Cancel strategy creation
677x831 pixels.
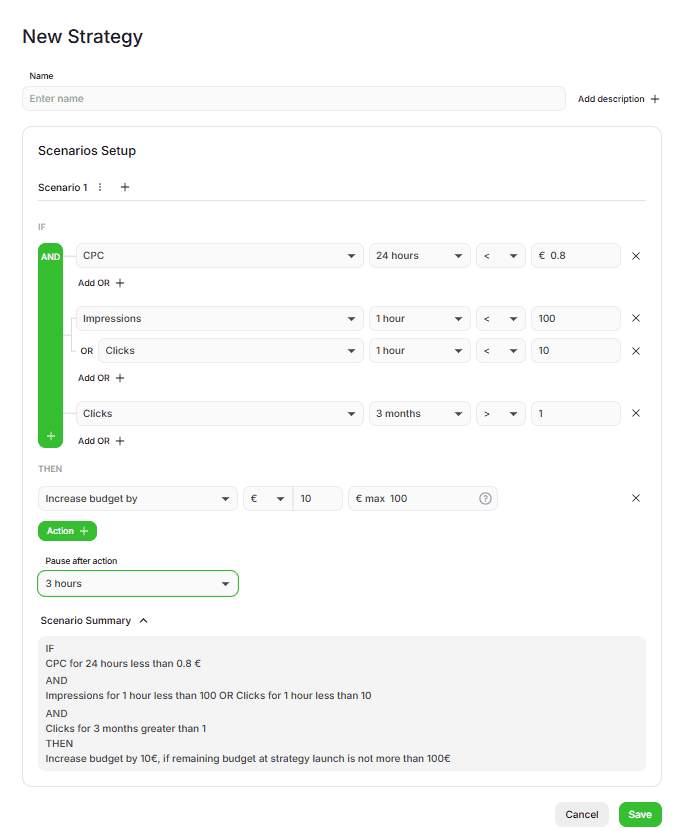[581, 814]
